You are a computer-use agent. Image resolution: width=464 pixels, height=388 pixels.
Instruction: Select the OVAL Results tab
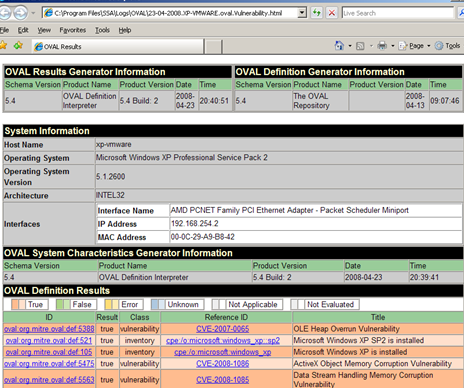click(117, 46)
